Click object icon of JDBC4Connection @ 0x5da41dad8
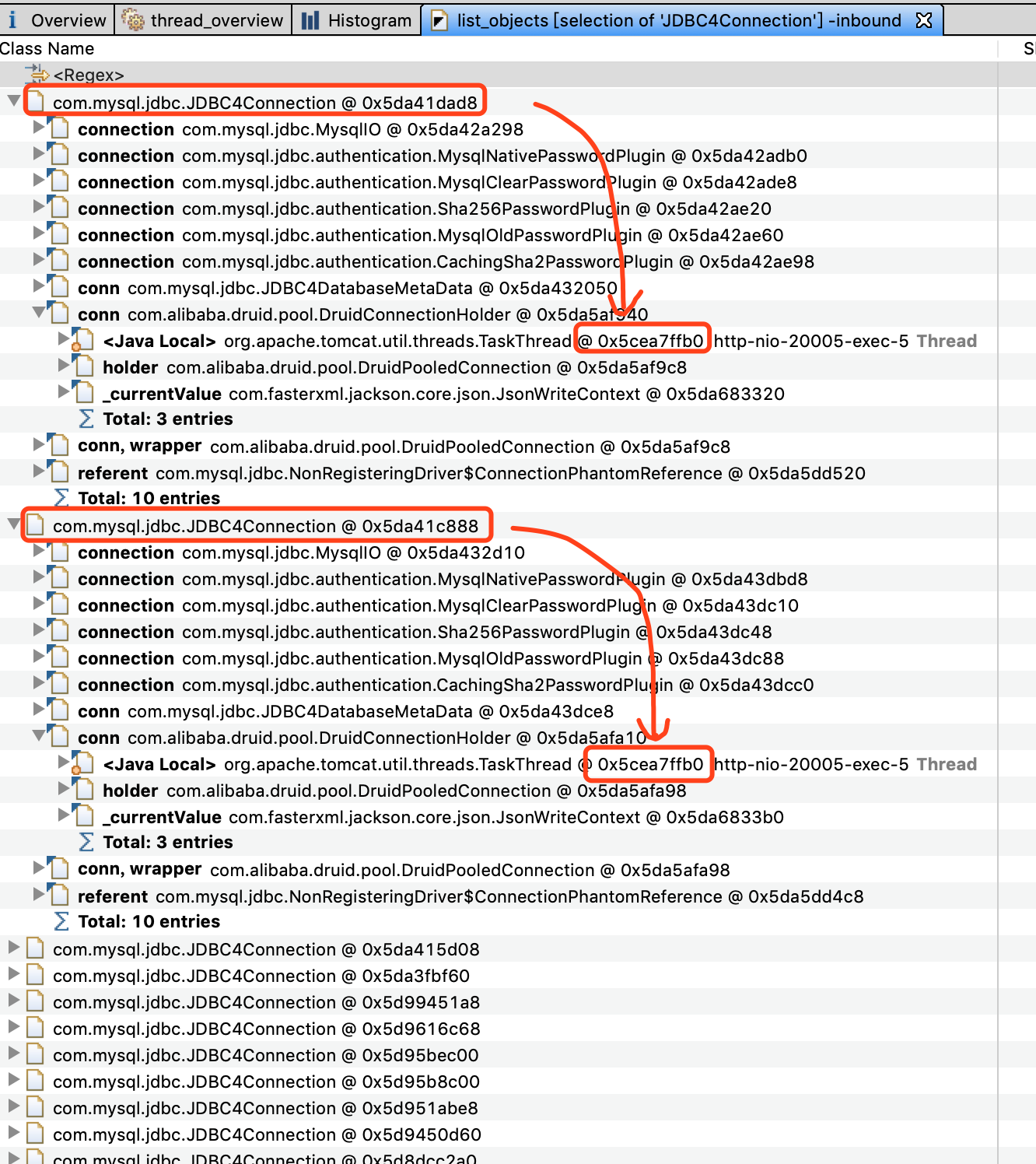This screenshot has height=1164, width=1036. [x=35, y=103]
